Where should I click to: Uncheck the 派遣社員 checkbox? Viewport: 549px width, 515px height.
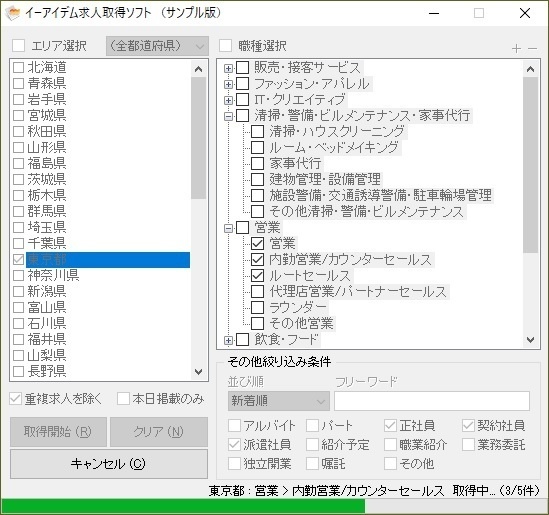point(234,445)
